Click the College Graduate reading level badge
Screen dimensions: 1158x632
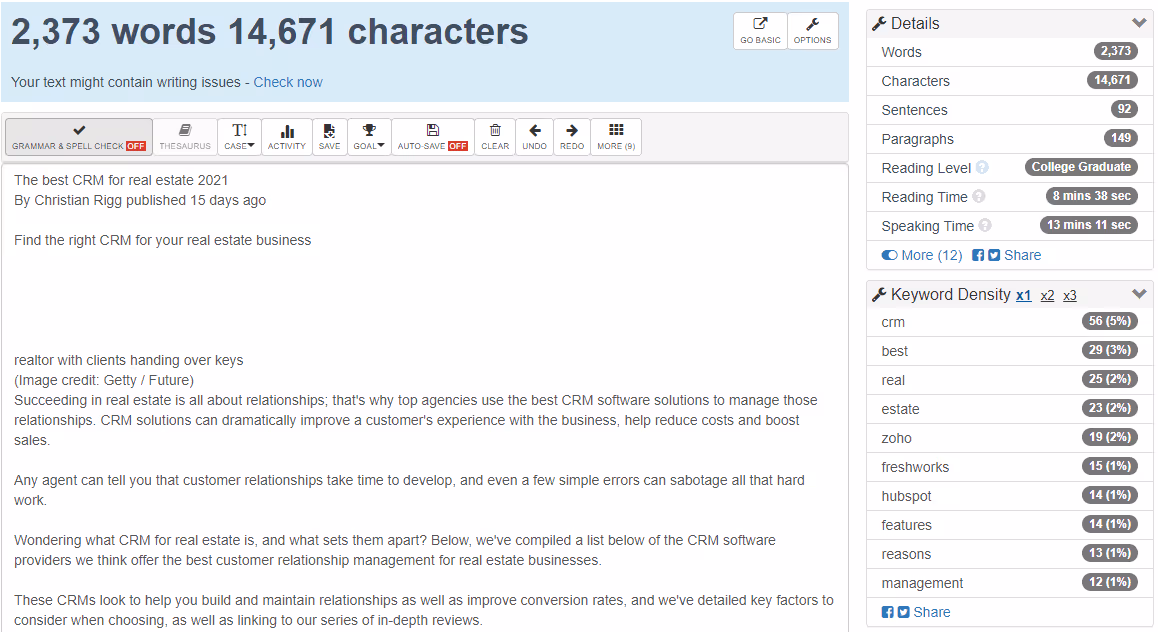(x=1081, y=167)
